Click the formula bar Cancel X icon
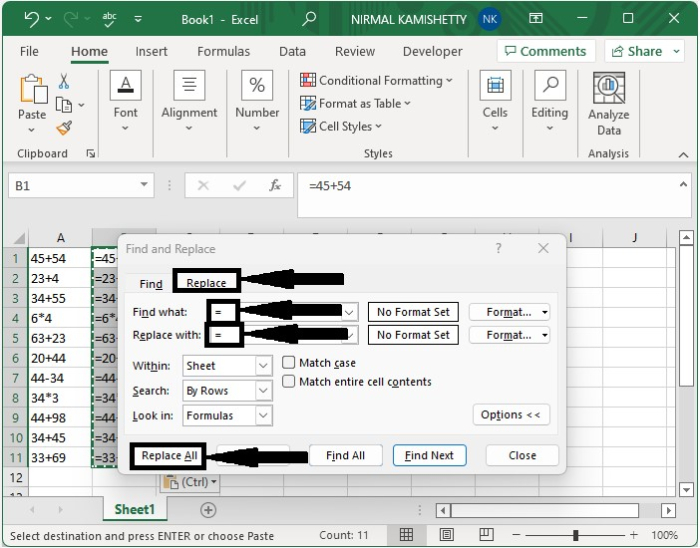This screenshot has height=548, width=700. pyautogui.click(x=203, y=185)
